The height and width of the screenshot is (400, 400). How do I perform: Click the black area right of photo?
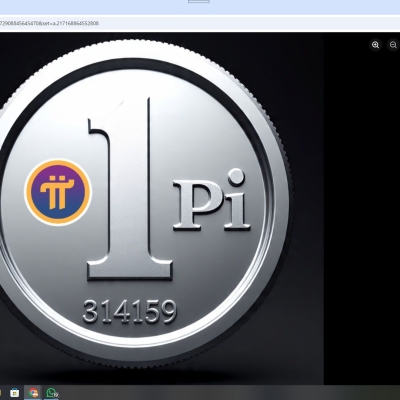[x=362, y=217]
